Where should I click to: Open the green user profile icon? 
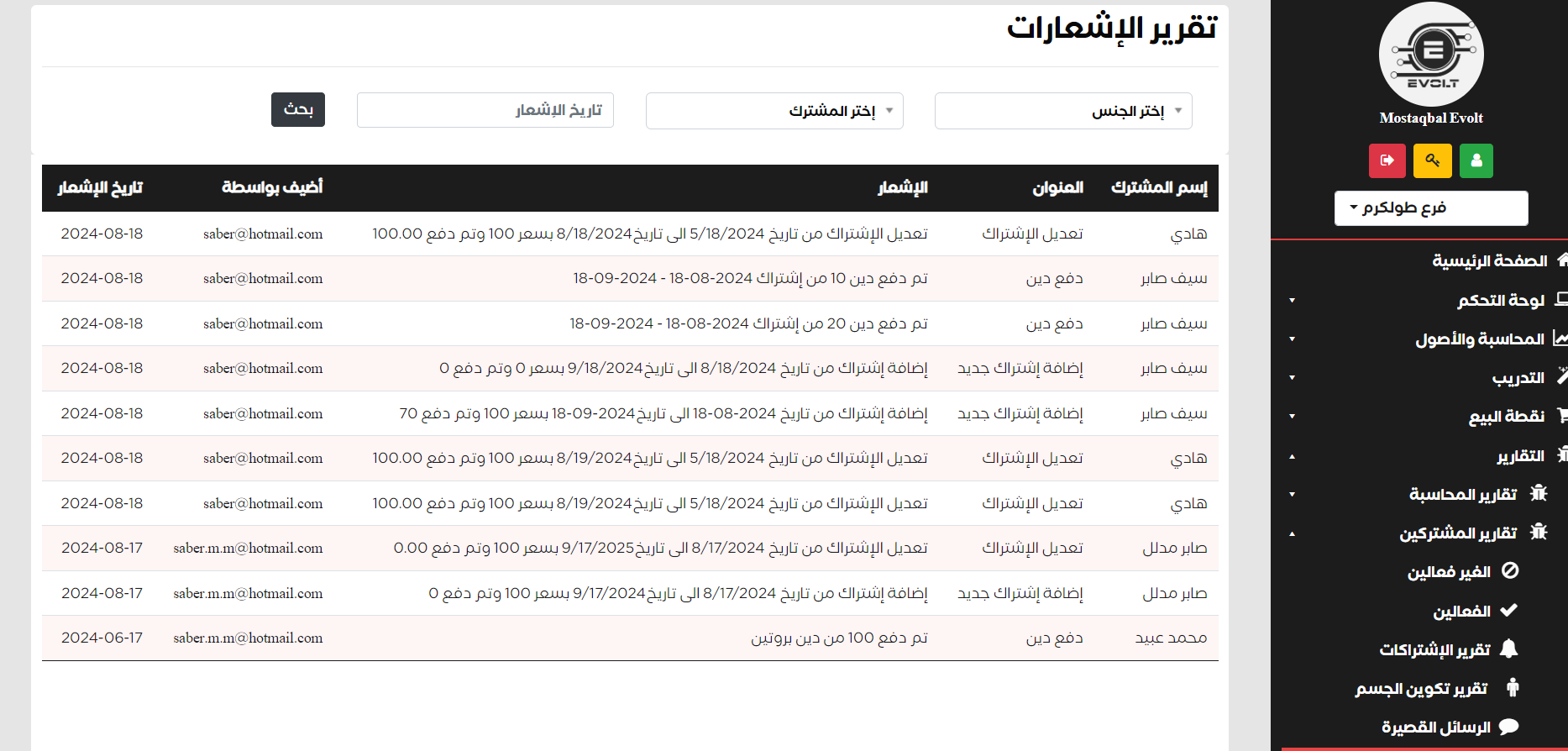point(1476,160)
